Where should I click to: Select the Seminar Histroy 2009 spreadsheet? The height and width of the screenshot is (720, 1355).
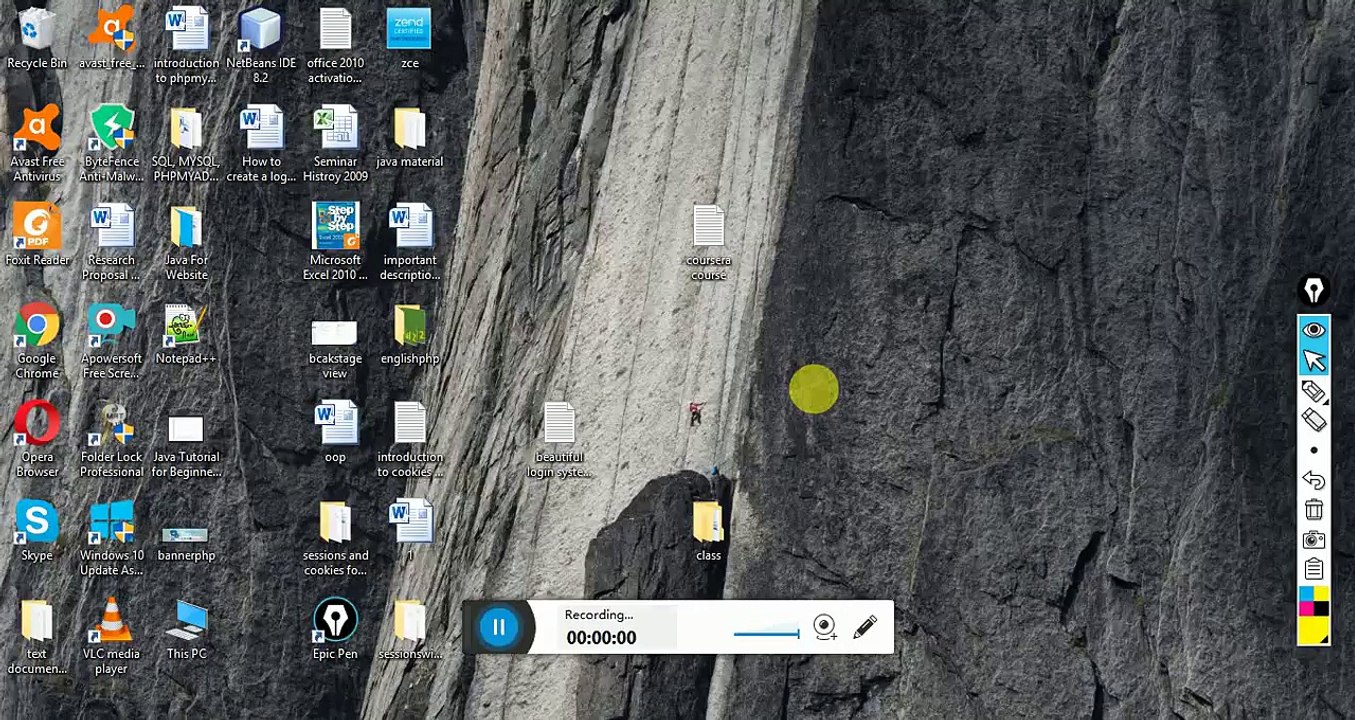point(335,145)
